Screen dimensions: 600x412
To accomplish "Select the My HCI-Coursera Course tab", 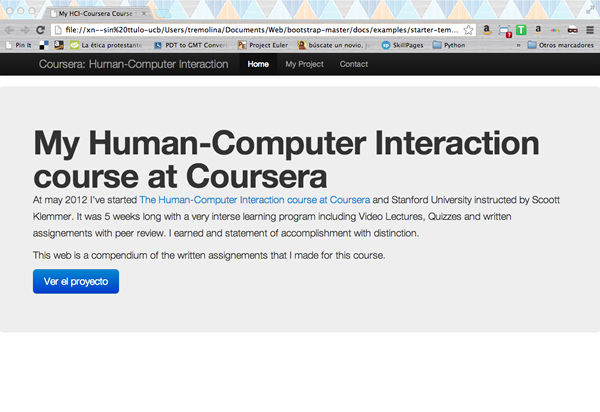I will click(96, 13).
